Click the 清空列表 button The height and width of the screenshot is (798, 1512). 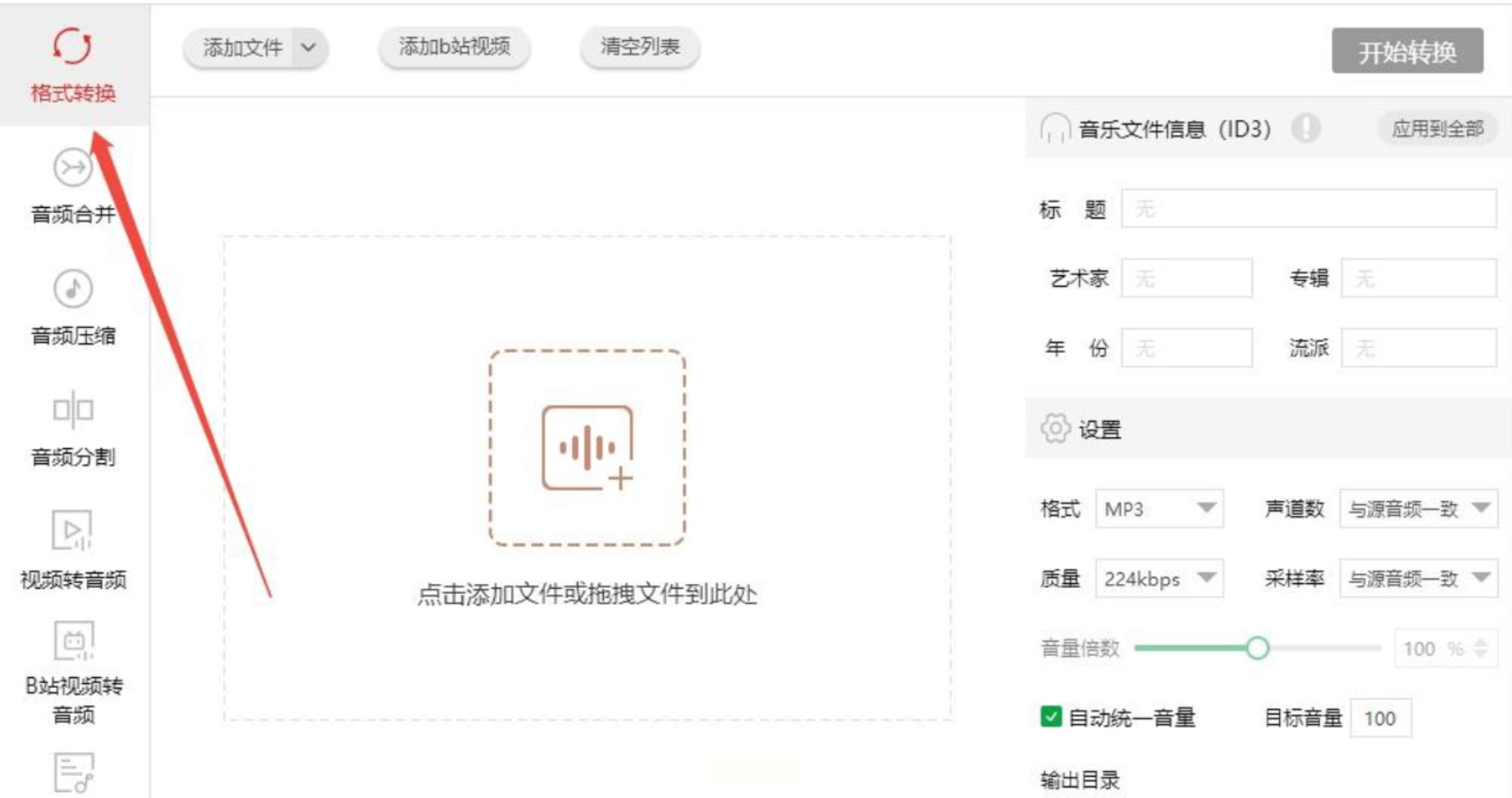640,47
